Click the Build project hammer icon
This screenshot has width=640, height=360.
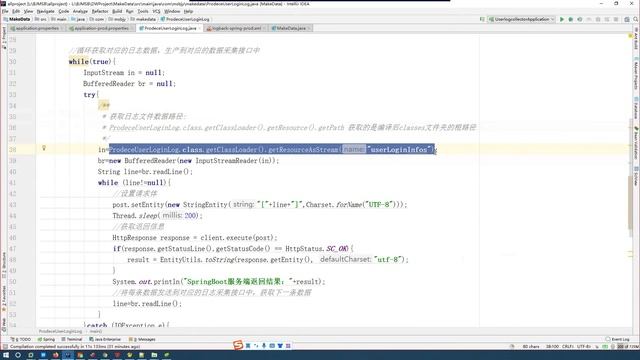tap(482, 19)
